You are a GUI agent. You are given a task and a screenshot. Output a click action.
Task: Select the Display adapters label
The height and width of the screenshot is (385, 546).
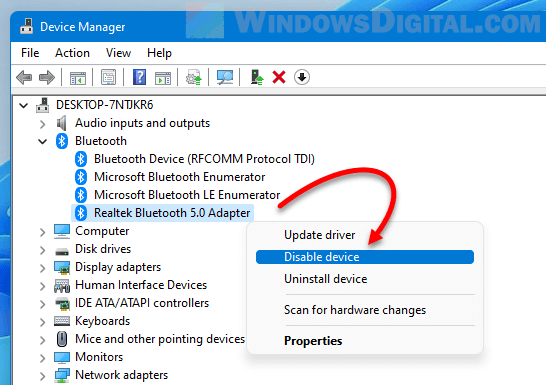(x=118, y=267)
